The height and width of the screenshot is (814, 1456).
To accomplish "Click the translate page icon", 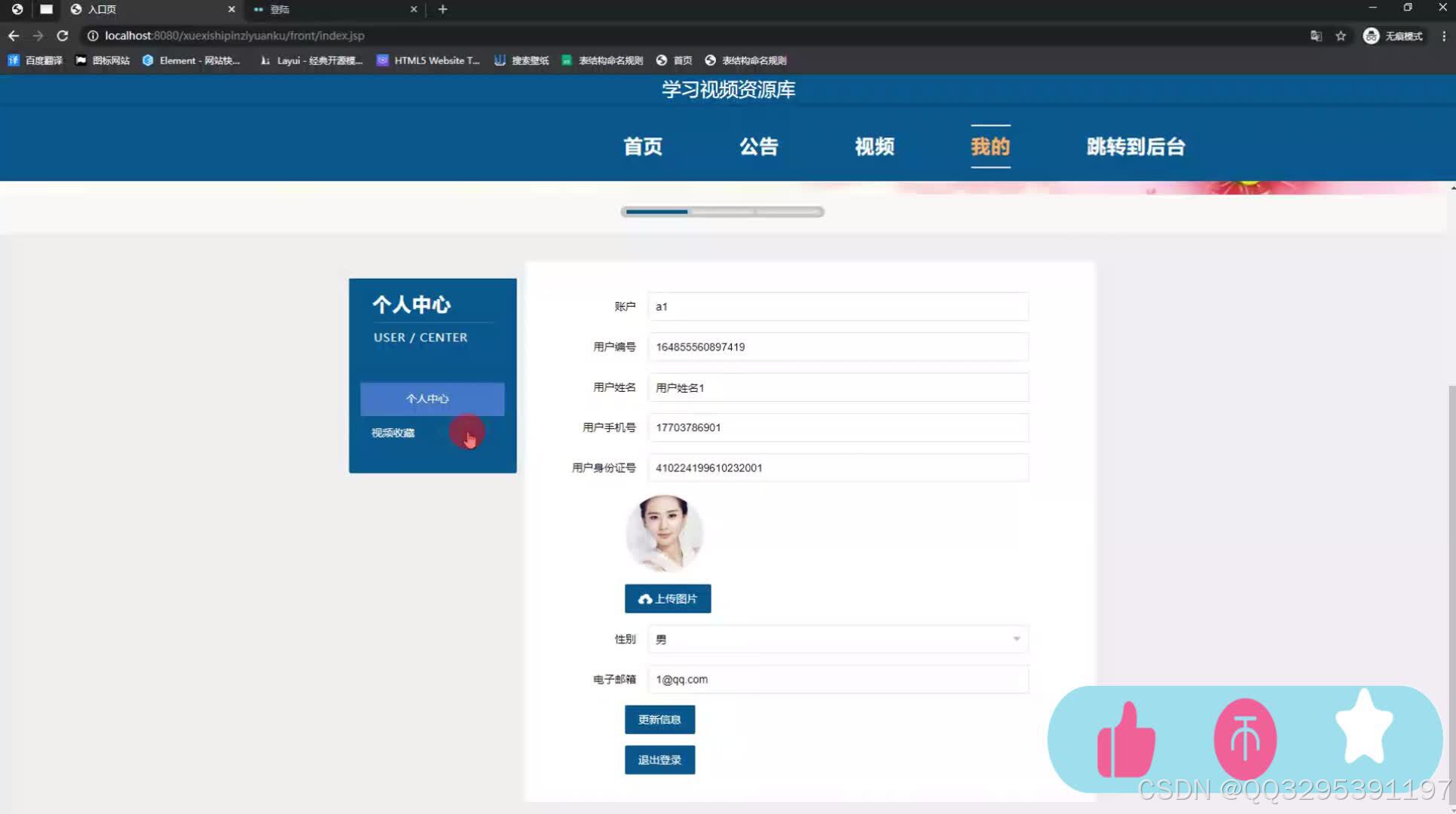I will tap(1316, 35).
